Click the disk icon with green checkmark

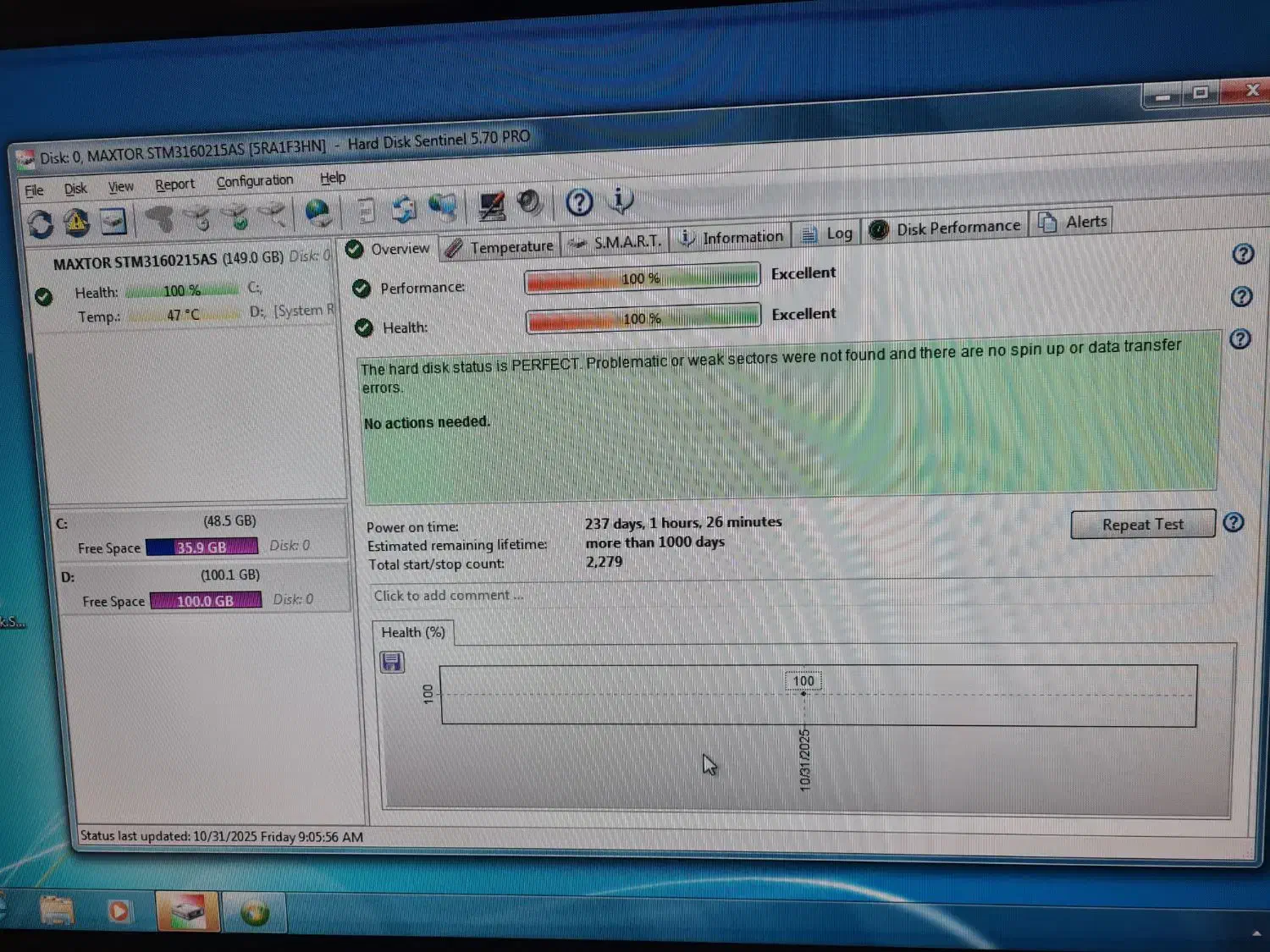coord(235,217)
